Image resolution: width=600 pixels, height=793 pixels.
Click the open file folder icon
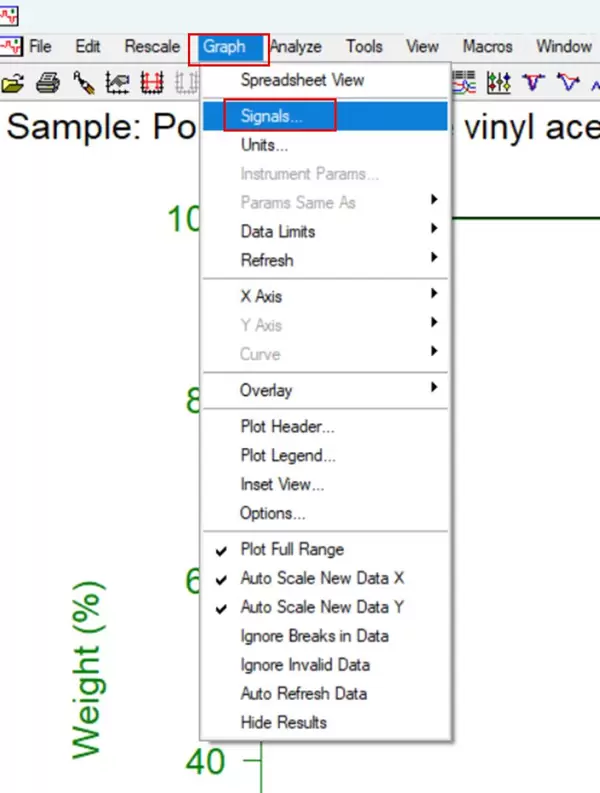[x=13, y=82]
